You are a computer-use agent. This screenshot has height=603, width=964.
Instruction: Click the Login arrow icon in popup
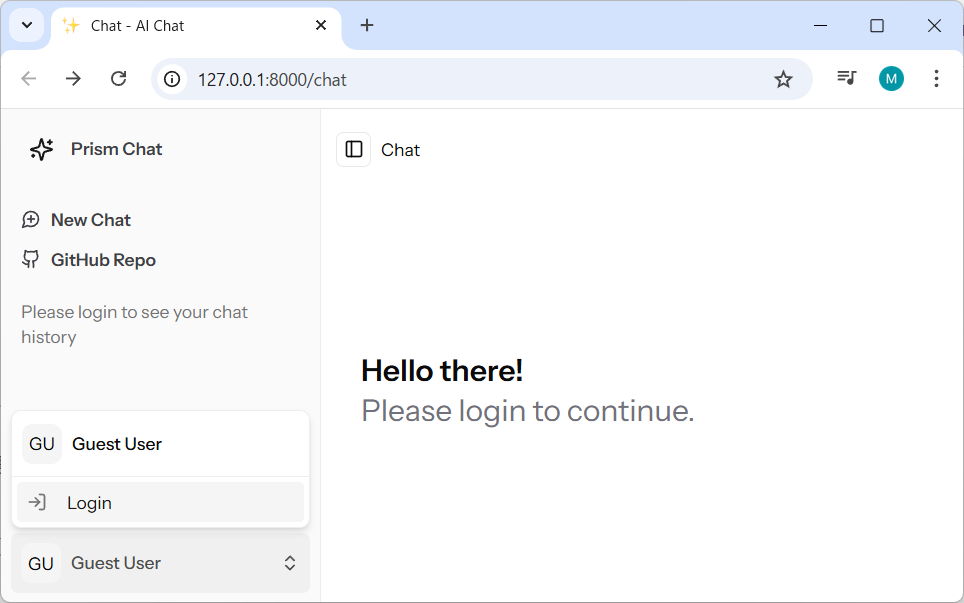pyautogui.click(x=37, y=503)
